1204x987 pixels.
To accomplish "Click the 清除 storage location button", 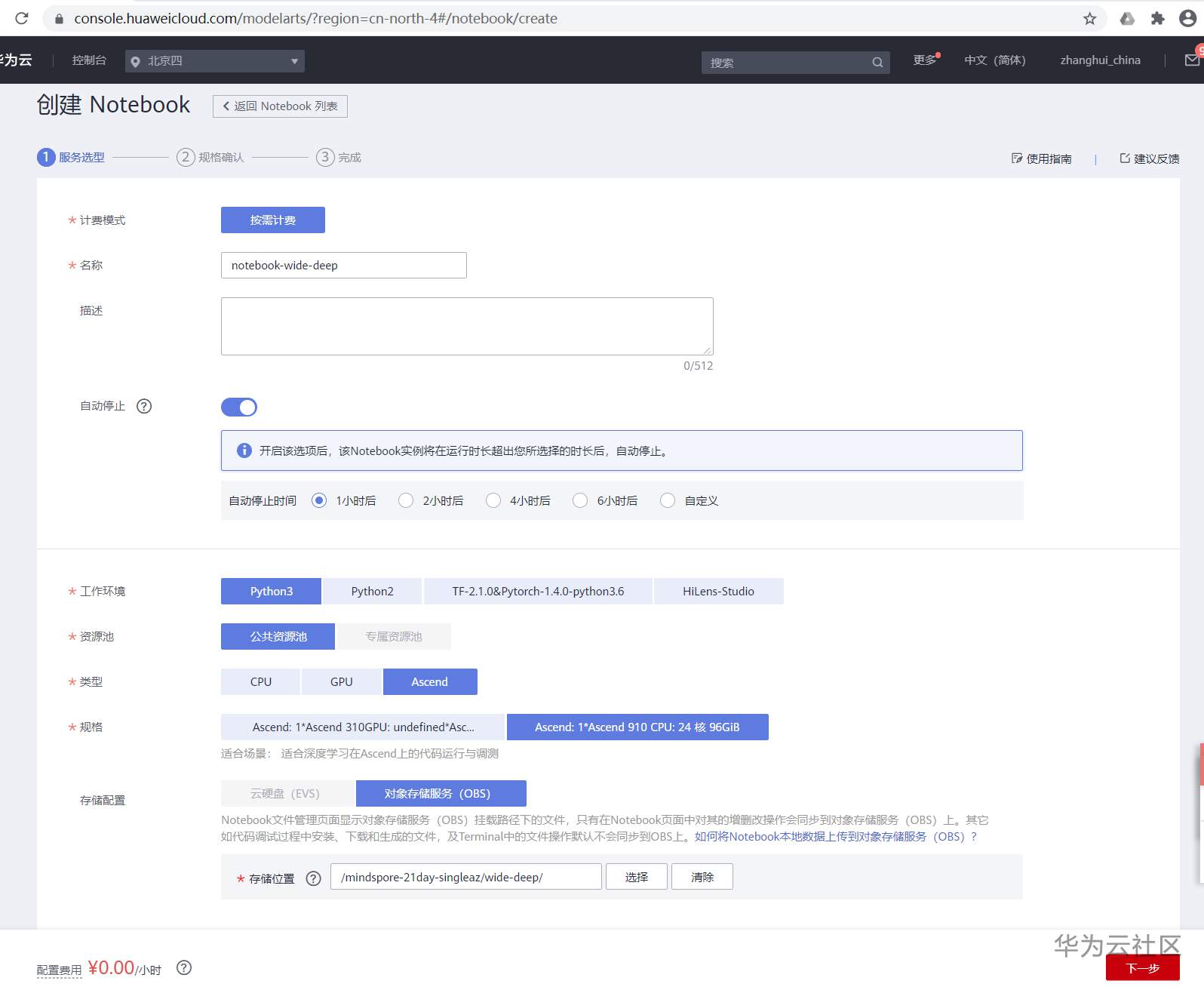I will pos(702,877).
